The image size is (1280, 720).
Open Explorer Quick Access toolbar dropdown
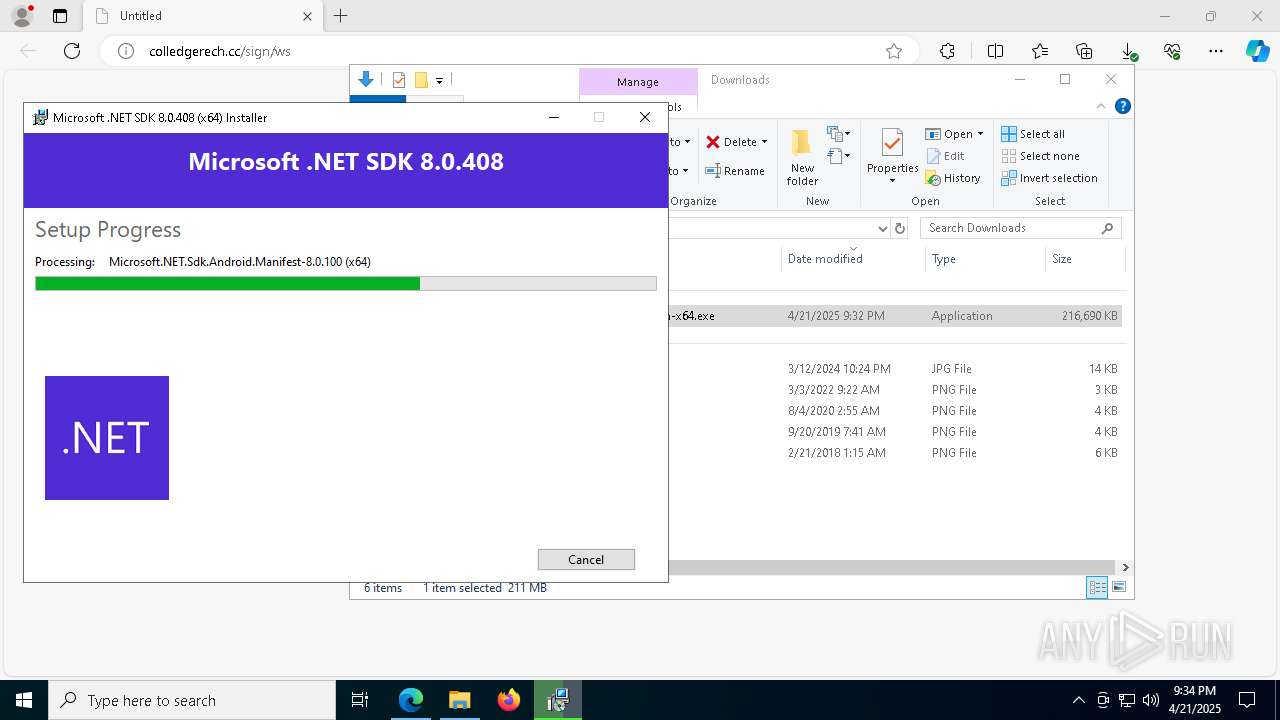(x=439, y=81)
